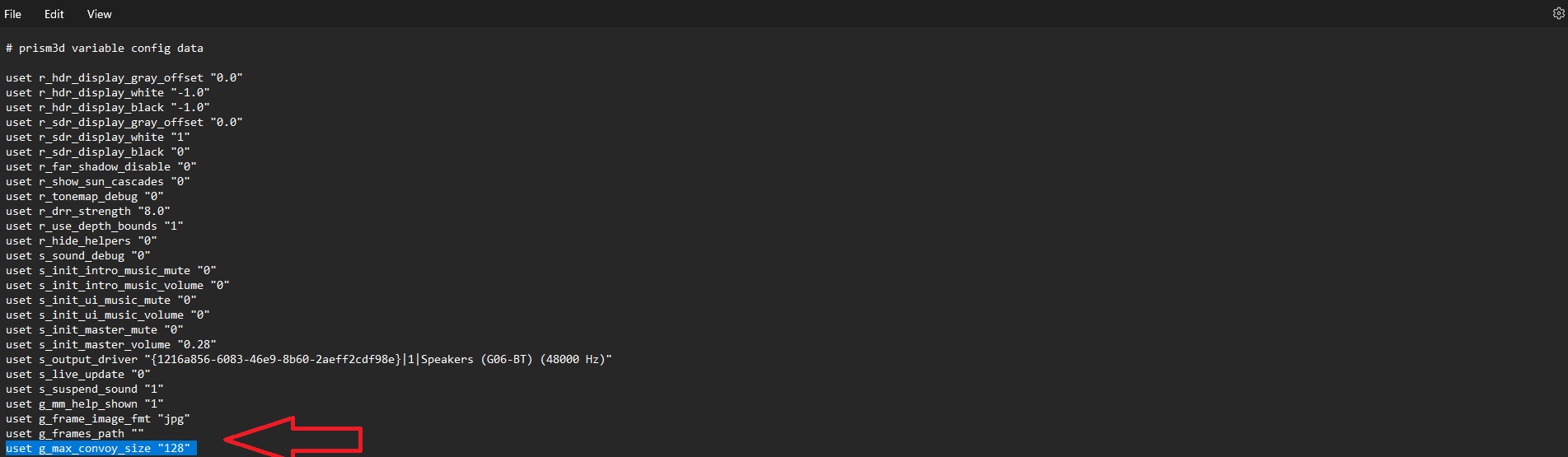
Task: Open the View menu
Action: [x=99, y=14]
